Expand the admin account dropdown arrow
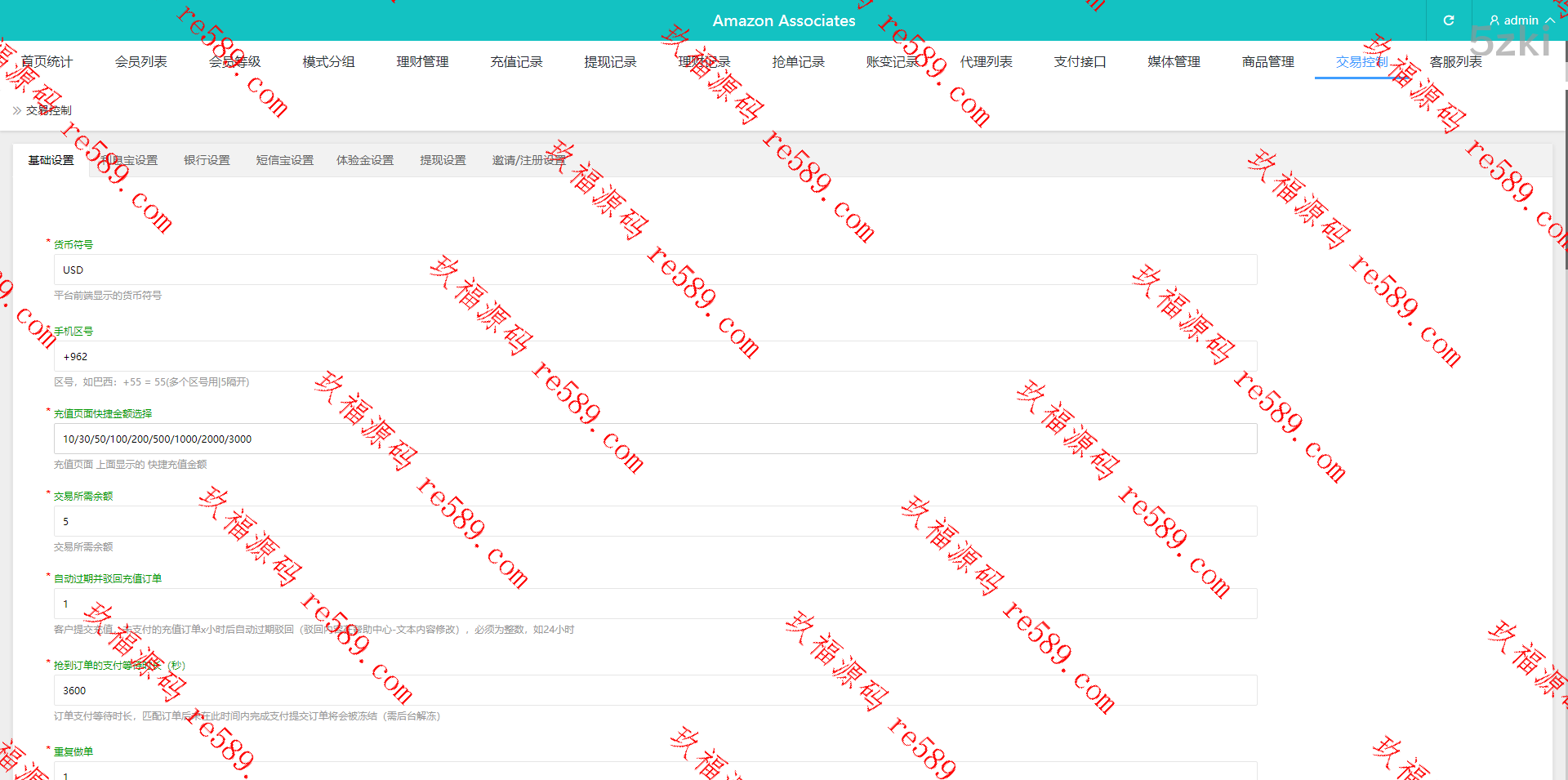The width and height of the screenshot is (1568, 780). pyautogui.click(x=1549, y=20)
